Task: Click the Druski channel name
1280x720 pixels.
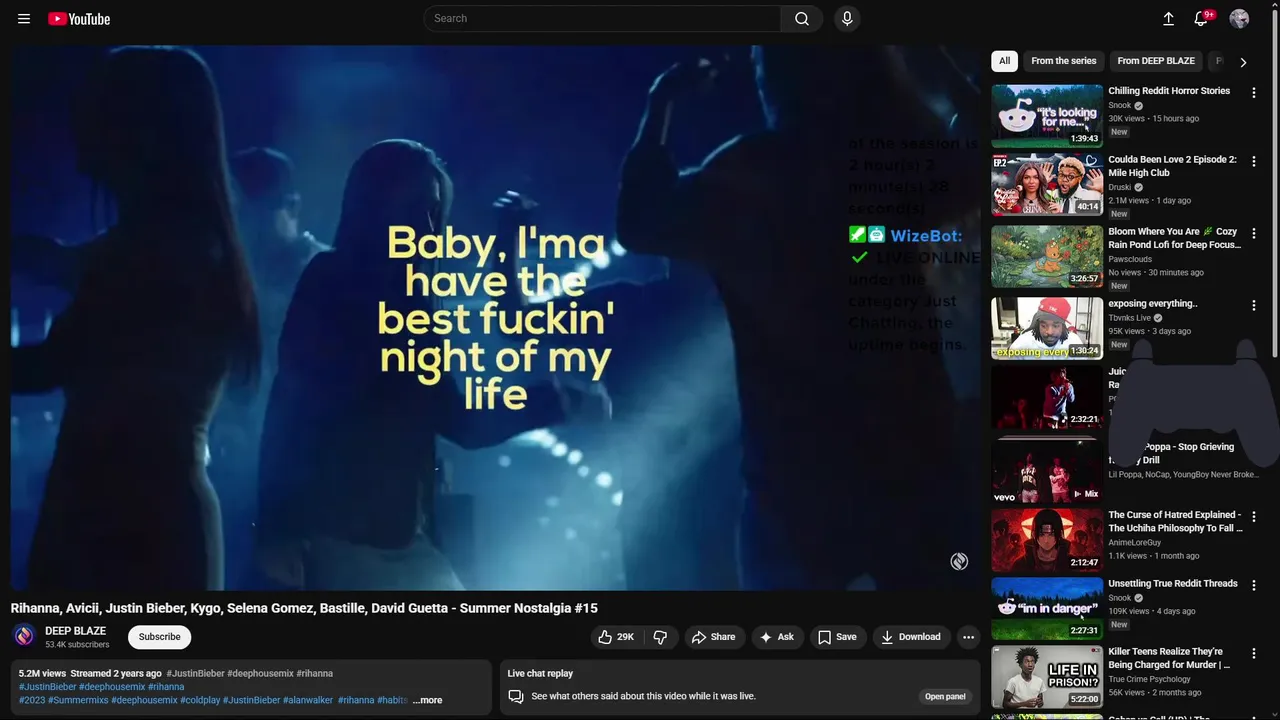Action: pyautogui.click(x=1120, y=187)
